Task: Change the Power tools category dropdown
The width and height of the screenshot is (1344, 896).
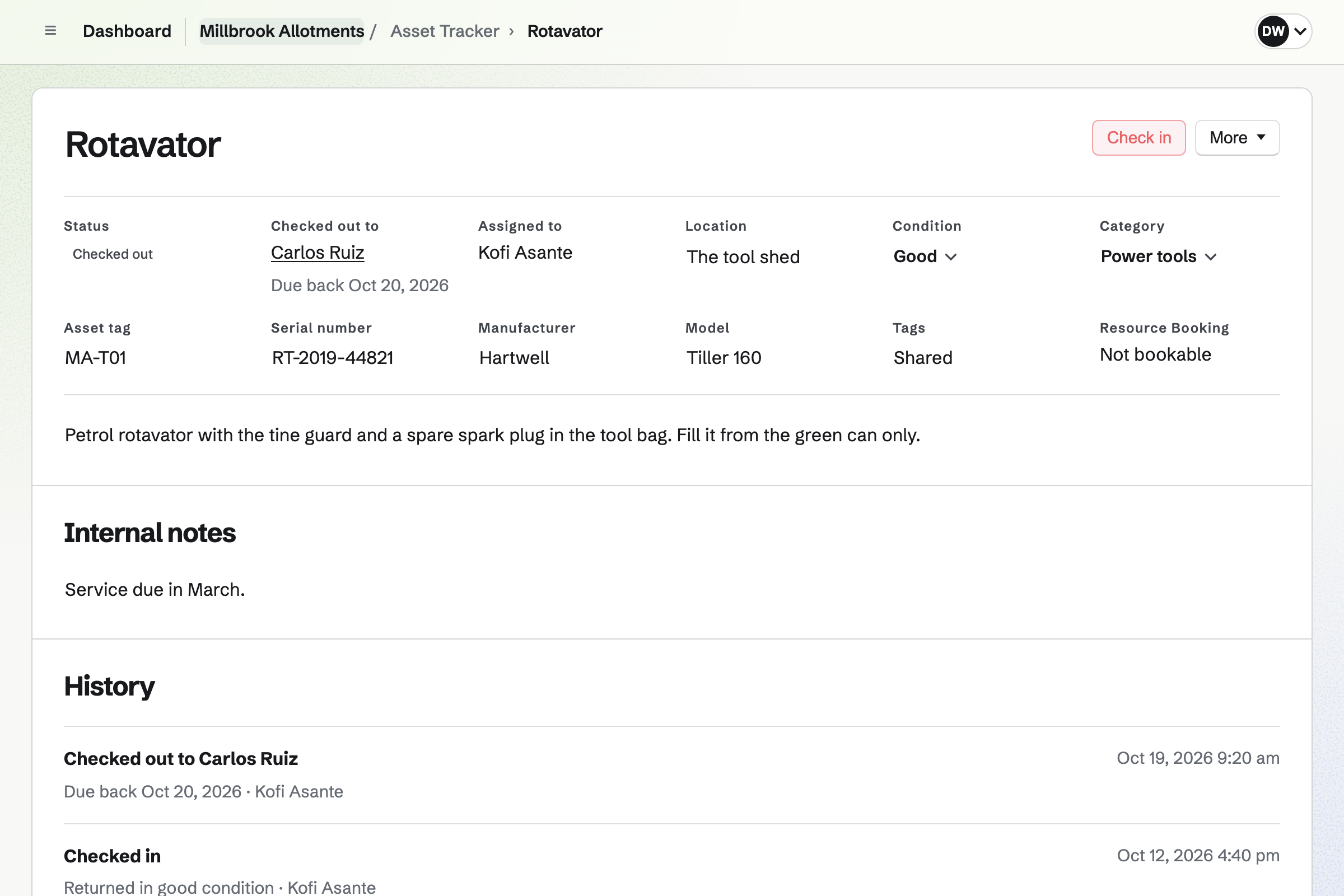Action: click(1158, 256)
